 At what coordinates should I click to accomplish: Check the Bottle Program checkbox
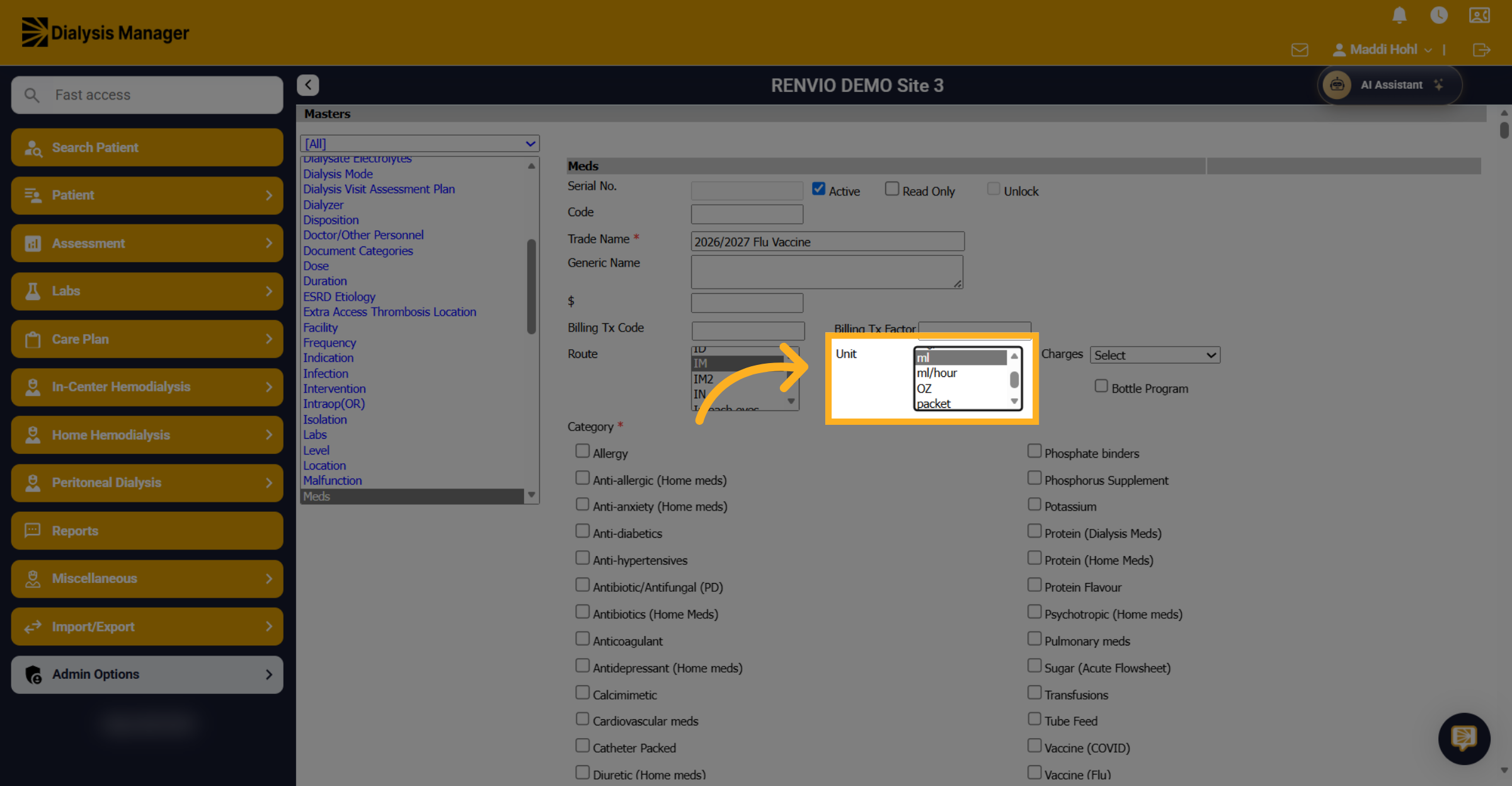[x=1101, y=386]
